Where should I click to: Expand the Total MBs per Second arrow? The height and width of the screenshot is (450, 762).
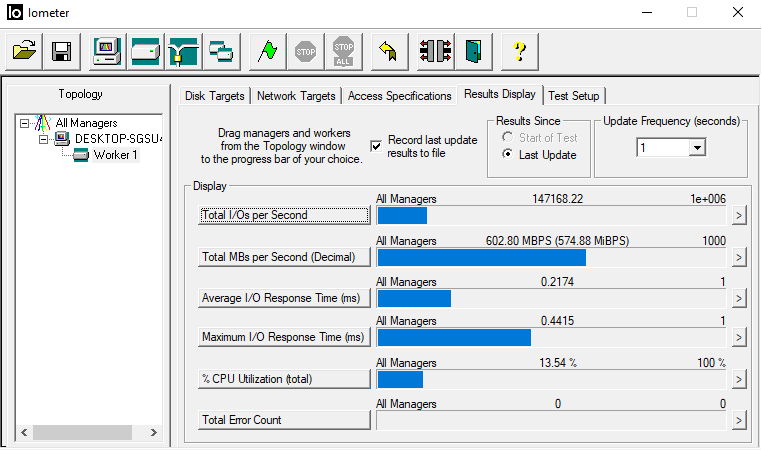tap(739, 257)
